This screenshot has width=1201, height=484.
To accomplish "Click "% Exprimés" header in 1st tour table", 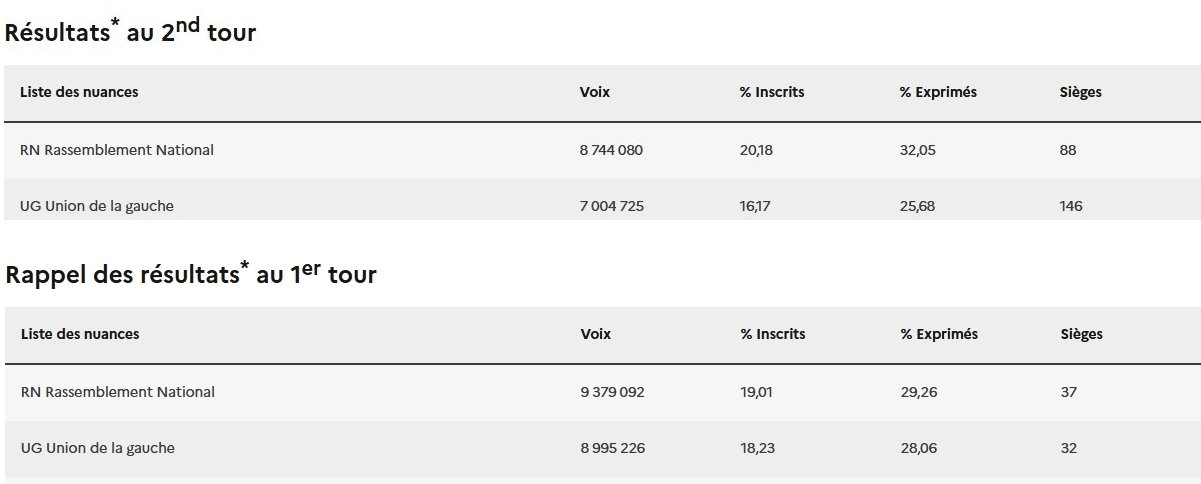I will [x=939, y=334].
